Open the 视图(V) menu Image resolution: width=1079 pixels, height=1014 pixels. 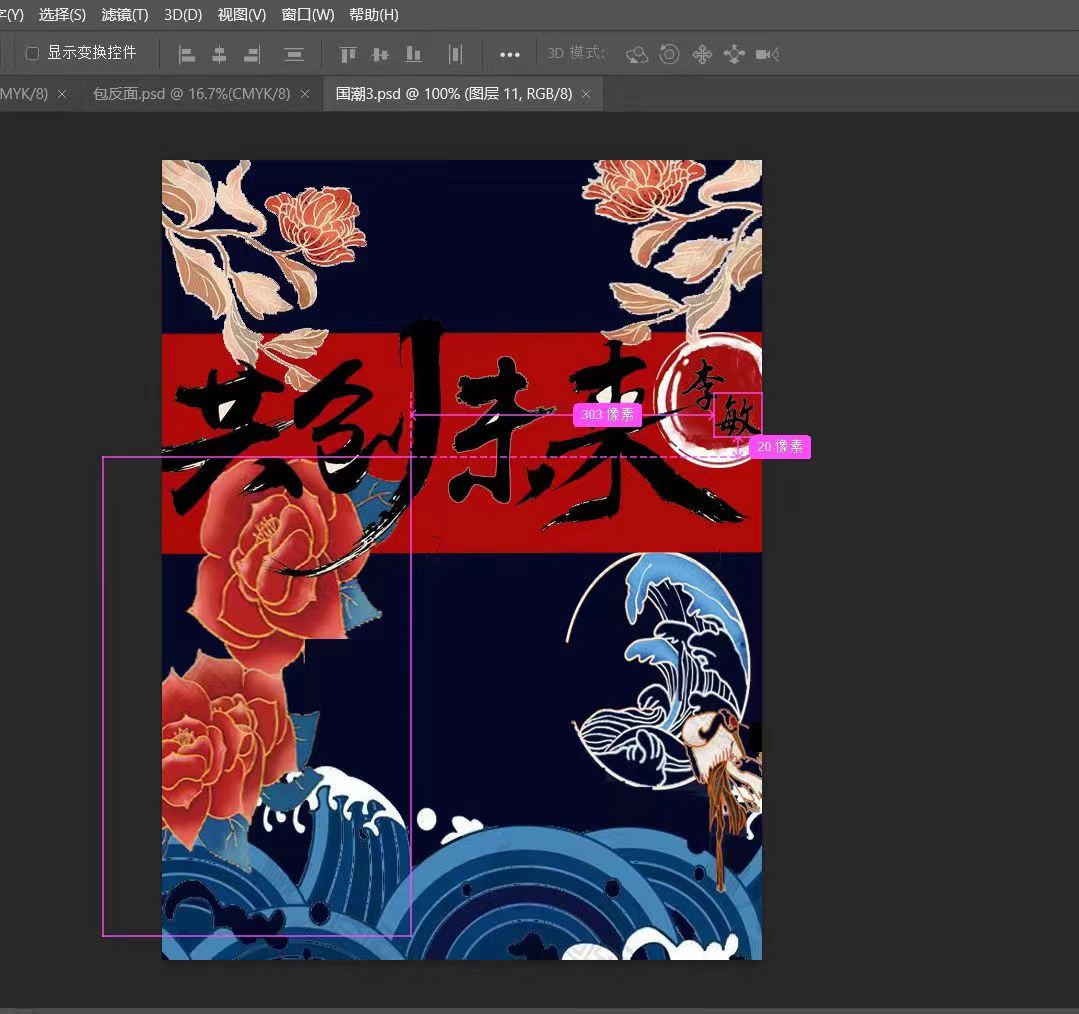242,14
